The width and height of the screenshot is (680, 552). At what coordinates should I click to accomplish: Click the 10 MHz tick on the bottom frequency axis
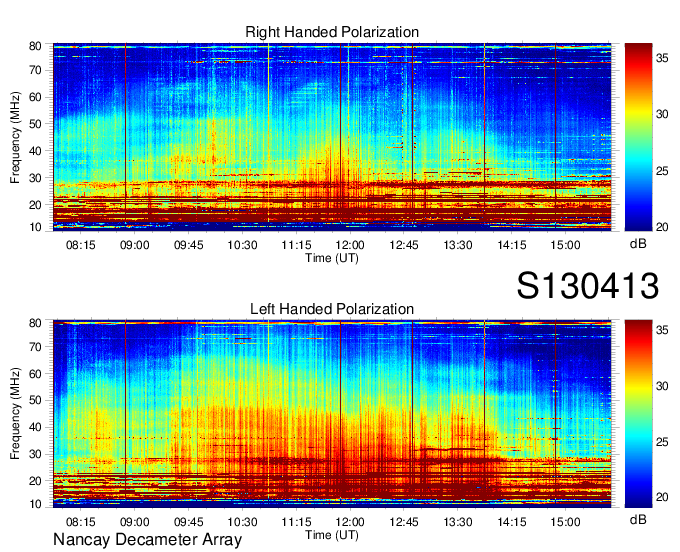tap(35, 504)
